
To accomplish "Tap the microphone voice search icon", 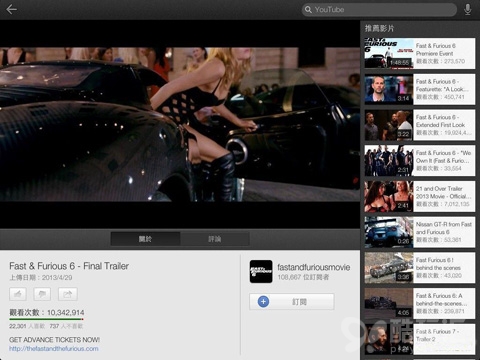I will pos(468,10).
